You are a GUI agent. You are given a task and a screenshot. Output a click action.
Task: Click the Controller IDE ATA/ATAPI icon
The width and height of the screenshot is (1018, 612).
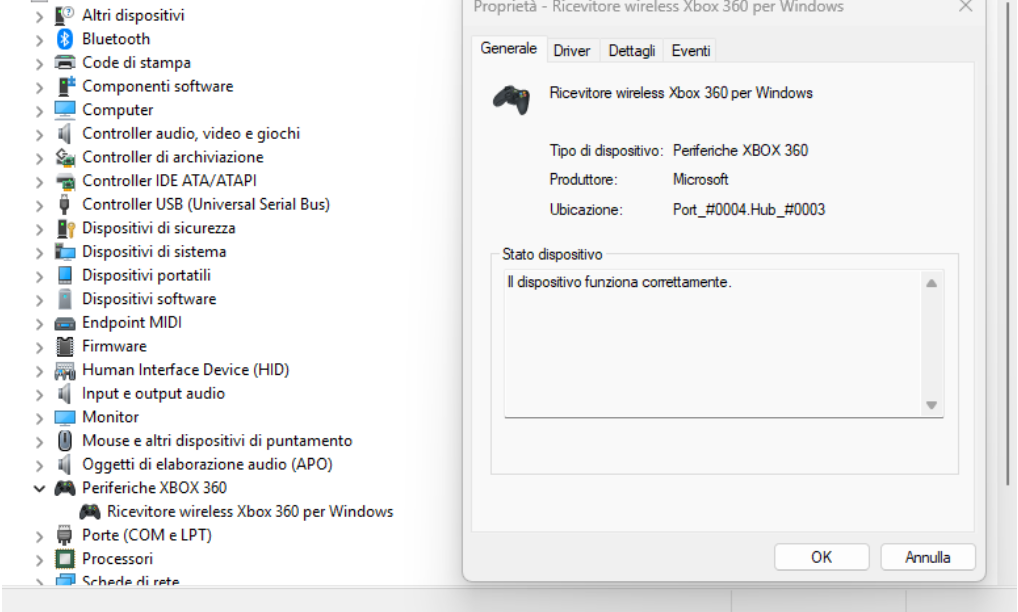65,181
